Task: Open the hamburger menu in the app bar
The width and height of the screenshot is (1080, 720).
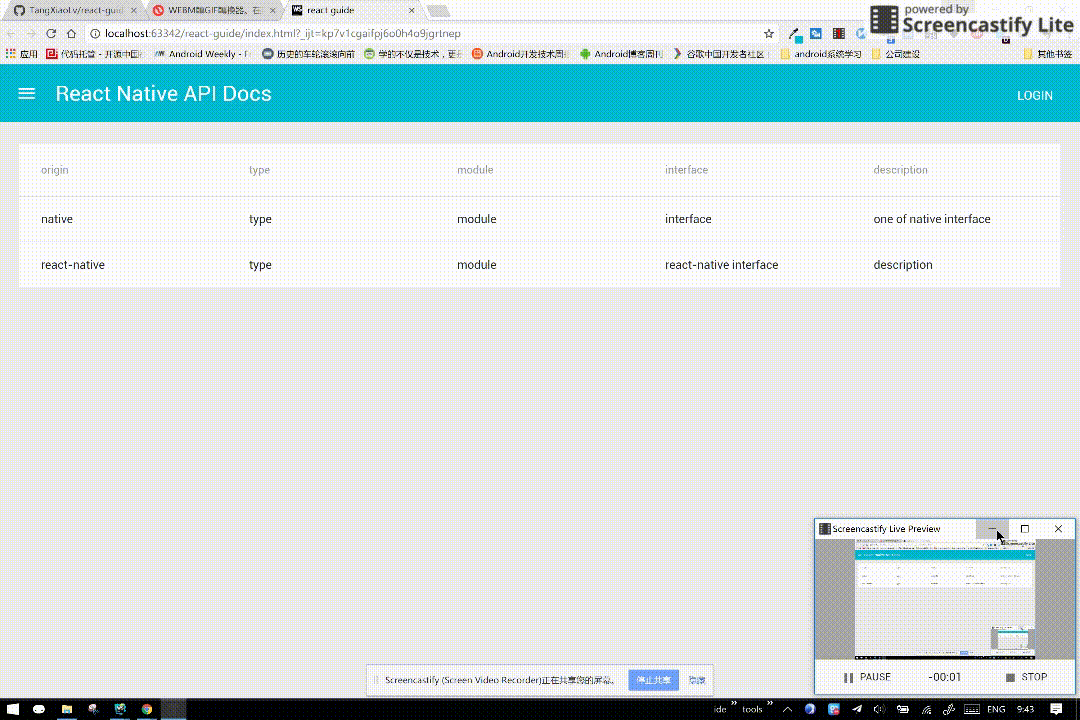Action: click(26, 94)
